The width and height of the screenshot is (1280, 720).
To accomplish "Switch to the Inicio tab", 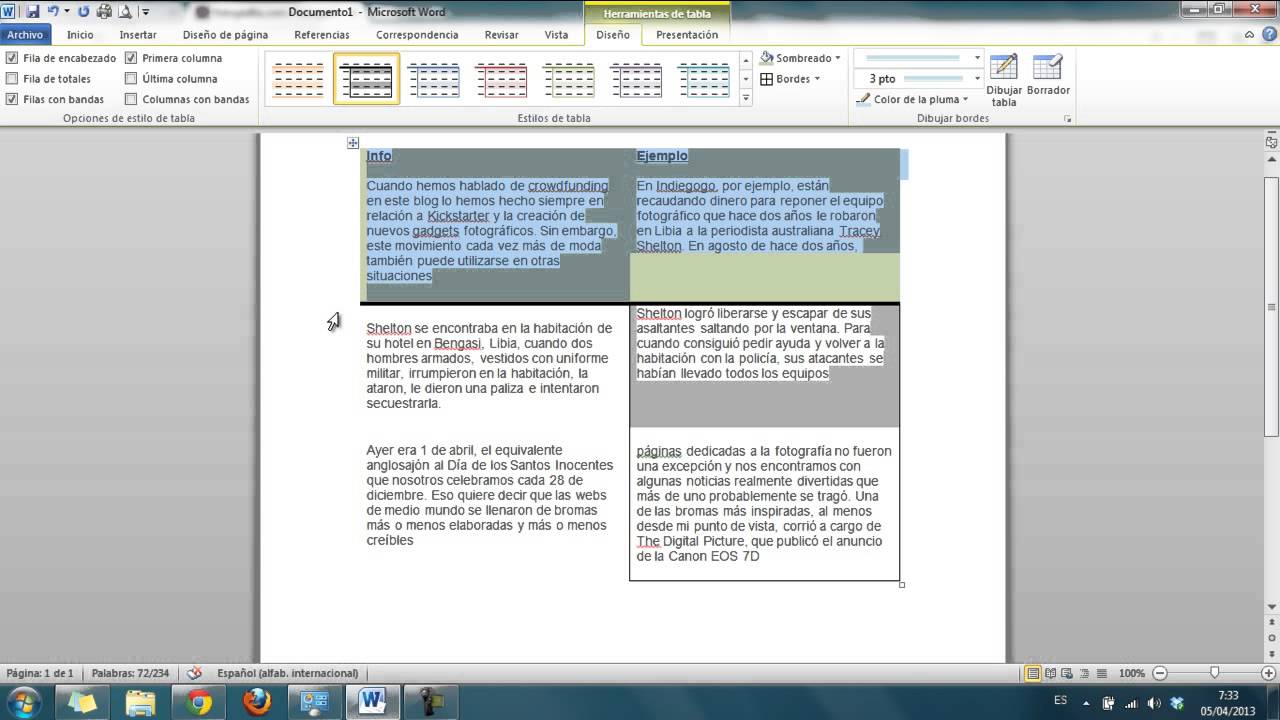I will click(x=80, y=34).
